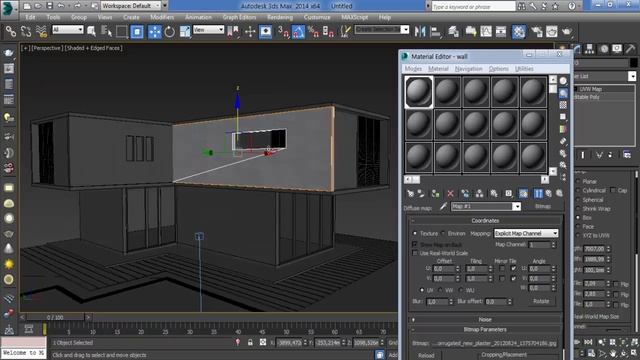
Task: Toggle Angle Snap in main toolbar
Action: (x=298, y=31)
